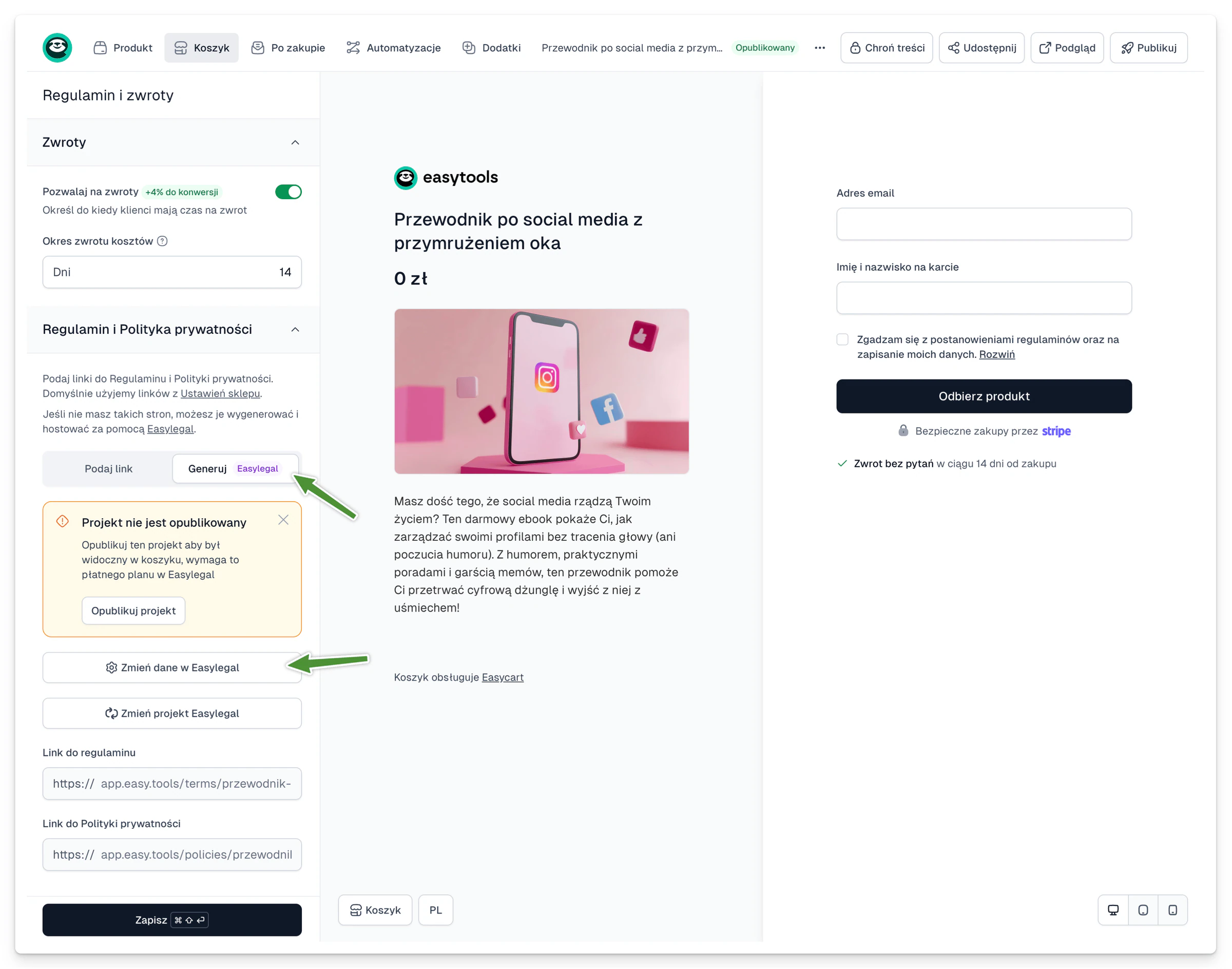This screenshot has height=969, width=1232.
Task: Toggle the Pozwalaj na zwroty switch
Action: (x=288, y=192)
